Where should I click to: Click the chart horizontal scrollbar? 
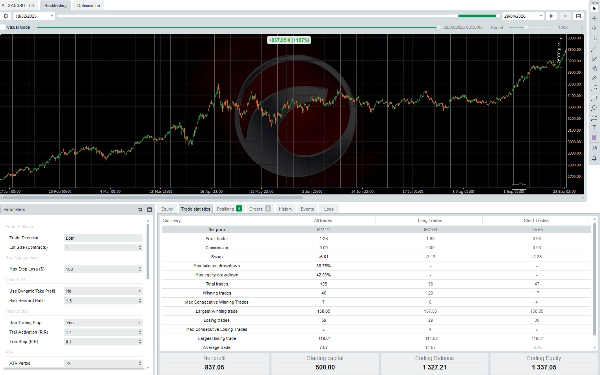[152, 198]
